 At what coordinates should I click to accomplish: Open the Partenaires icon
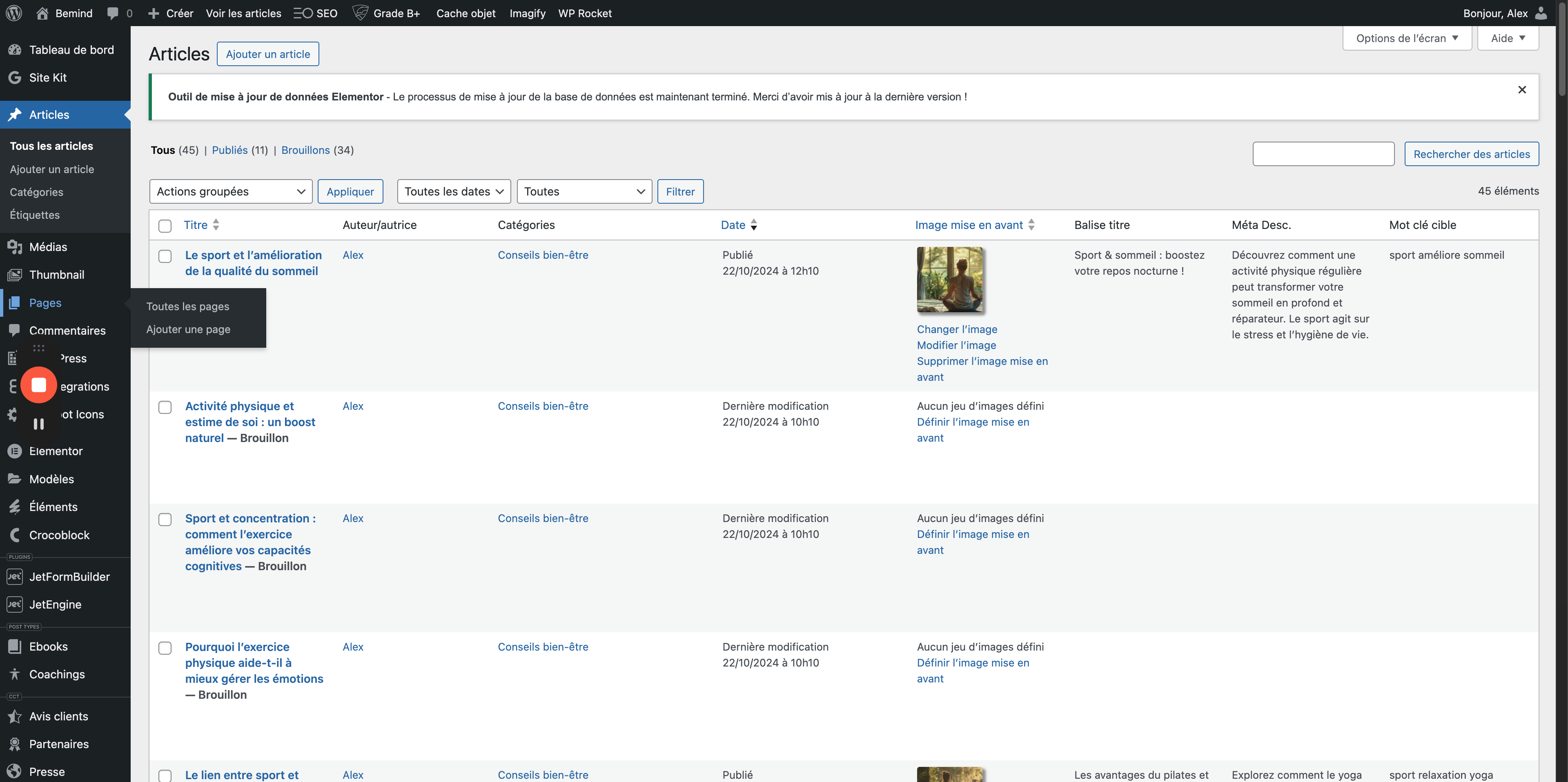[15, 744]
